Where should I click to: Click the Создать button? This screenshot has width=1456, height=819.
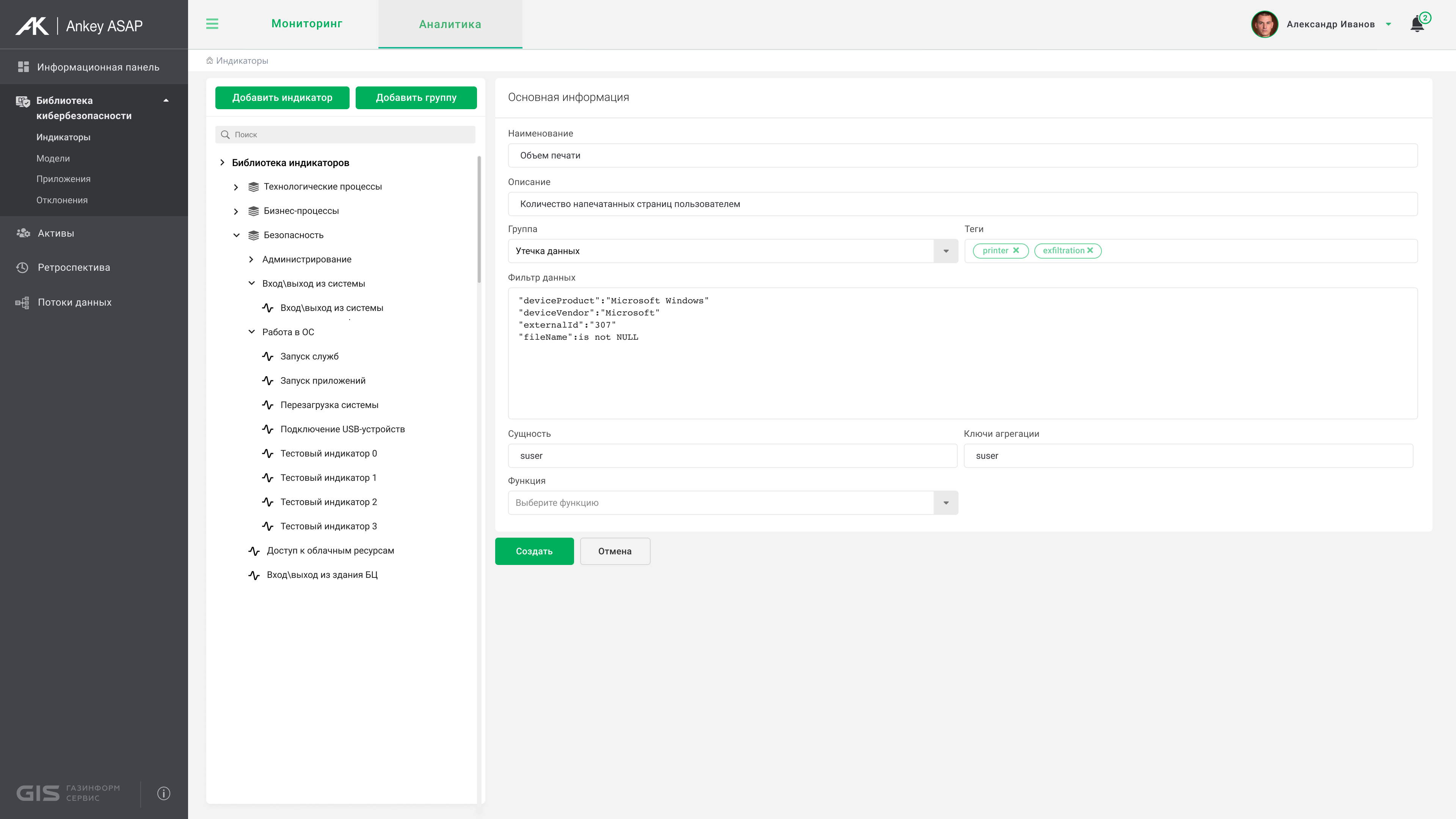coord(533,551)
